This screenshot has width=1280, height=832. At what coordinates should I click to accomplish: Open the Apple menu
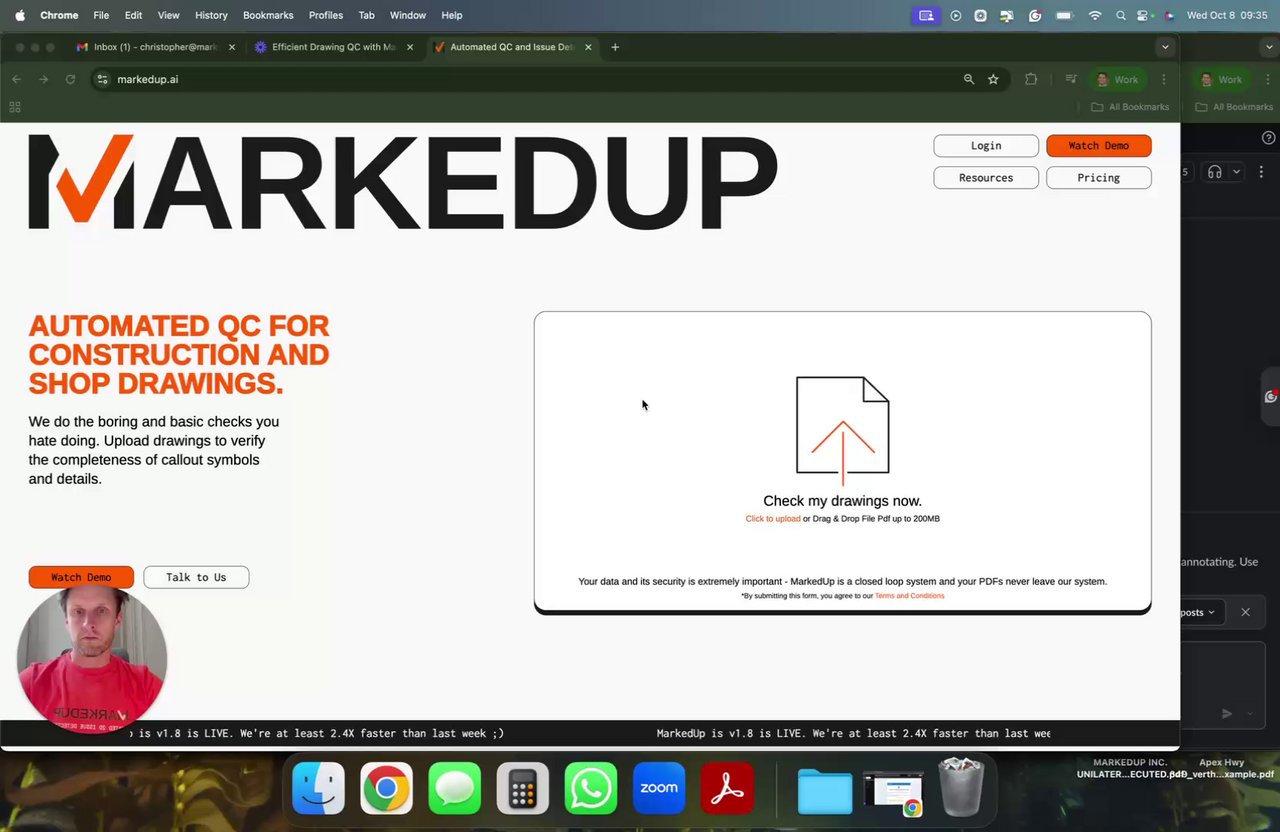click(19, 15)
